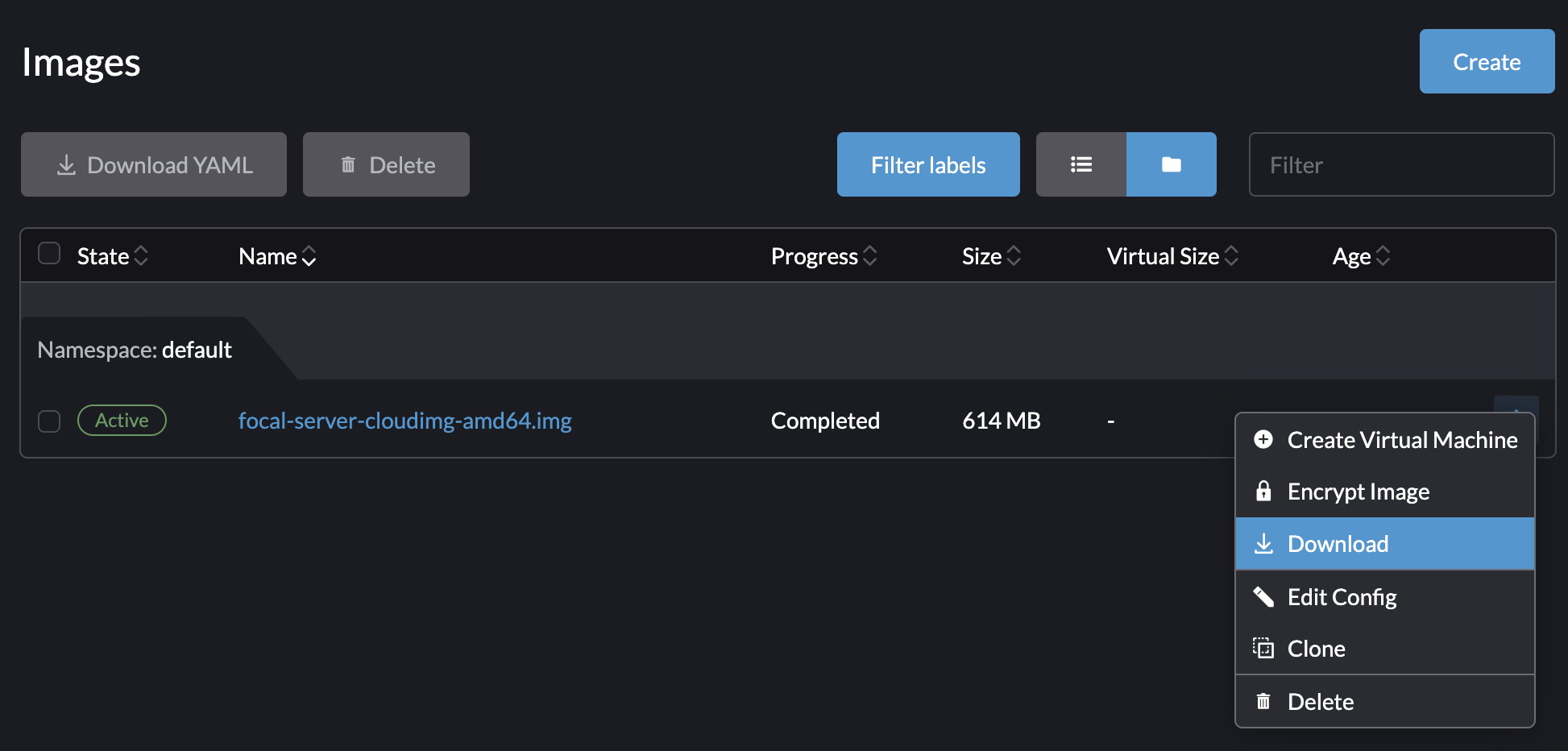Check the focal-server-cloudimg-amd64.img row checkbox
Image resolution: width=1568 pixels, height=751 pixels.
[x=49, y=421]
